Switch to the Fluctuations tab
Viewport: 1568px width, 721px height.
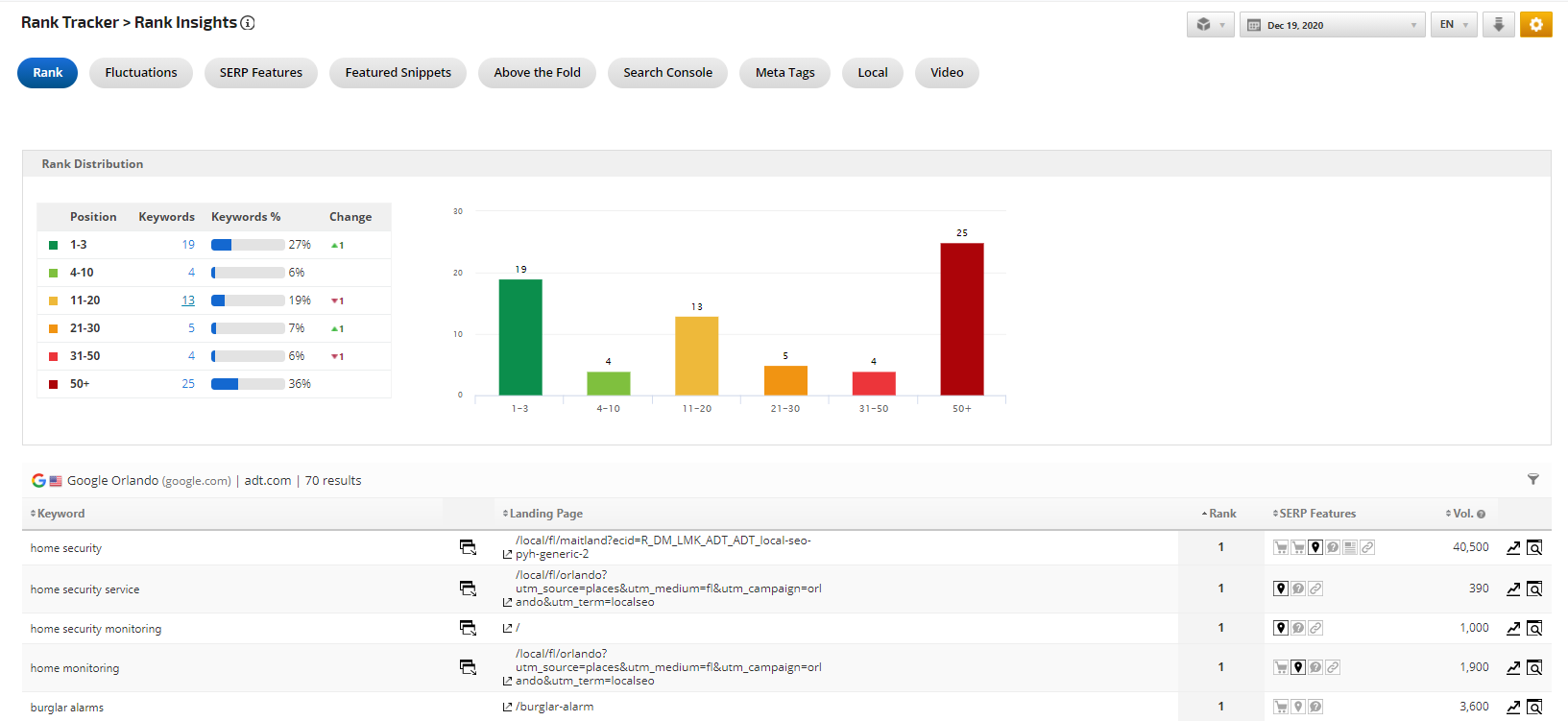[141, 73]
